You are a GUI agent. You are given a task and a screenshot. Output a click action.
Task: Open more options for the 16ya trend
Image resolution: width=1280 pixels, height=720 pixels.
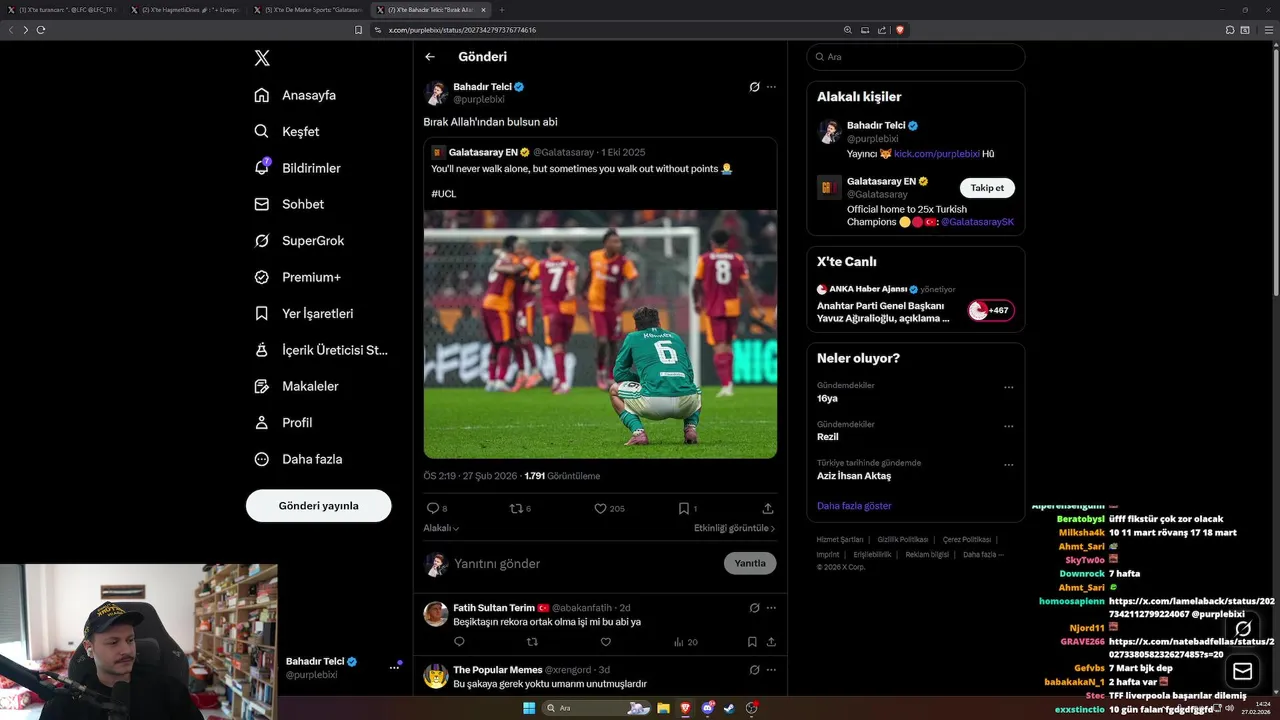pyautogui.click(x=1008, y=387)
